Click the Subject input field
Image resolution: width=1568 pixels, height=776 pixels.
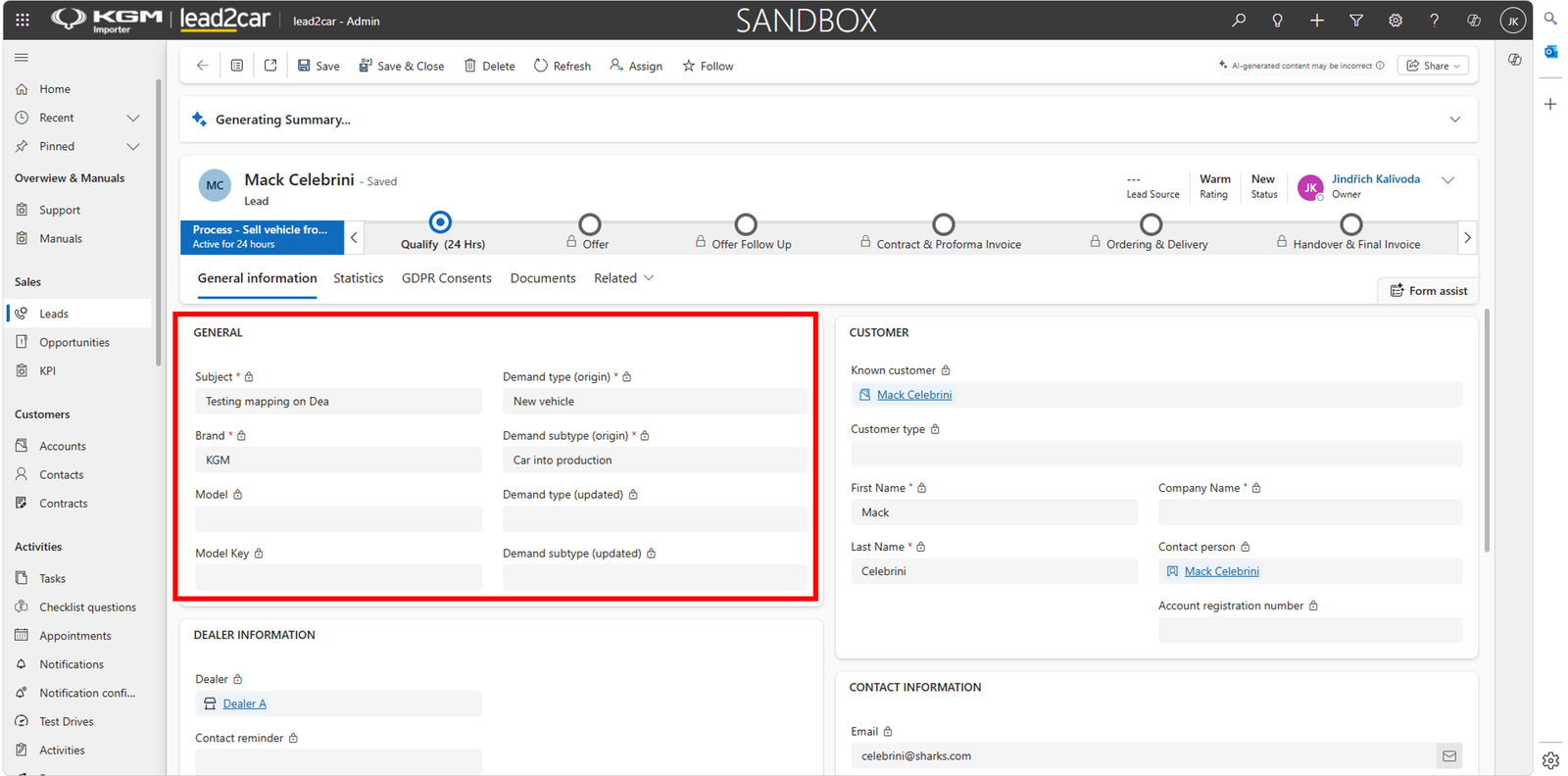pos(338,402)
